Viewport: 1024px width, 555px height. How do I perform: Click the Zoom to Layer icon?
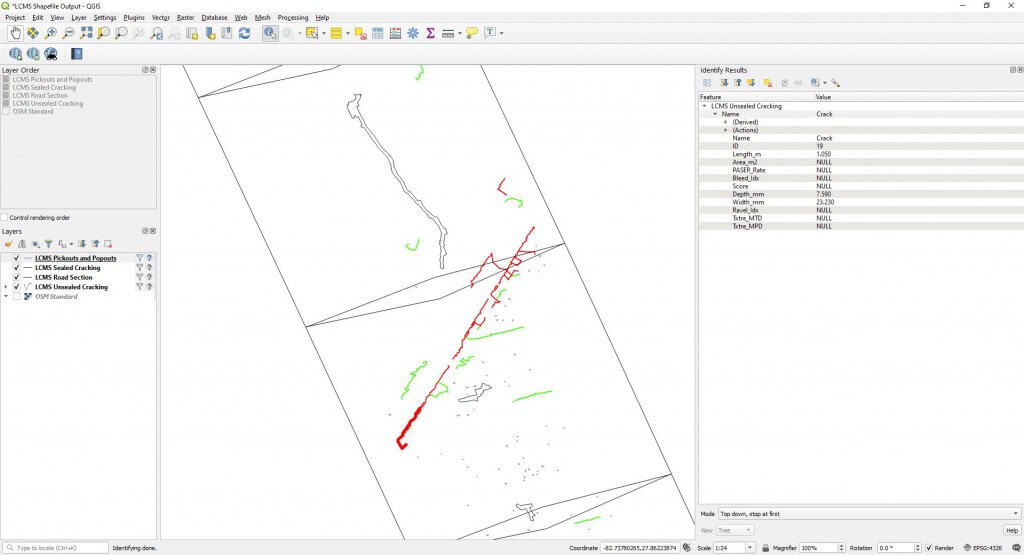(x=121, y=33)
